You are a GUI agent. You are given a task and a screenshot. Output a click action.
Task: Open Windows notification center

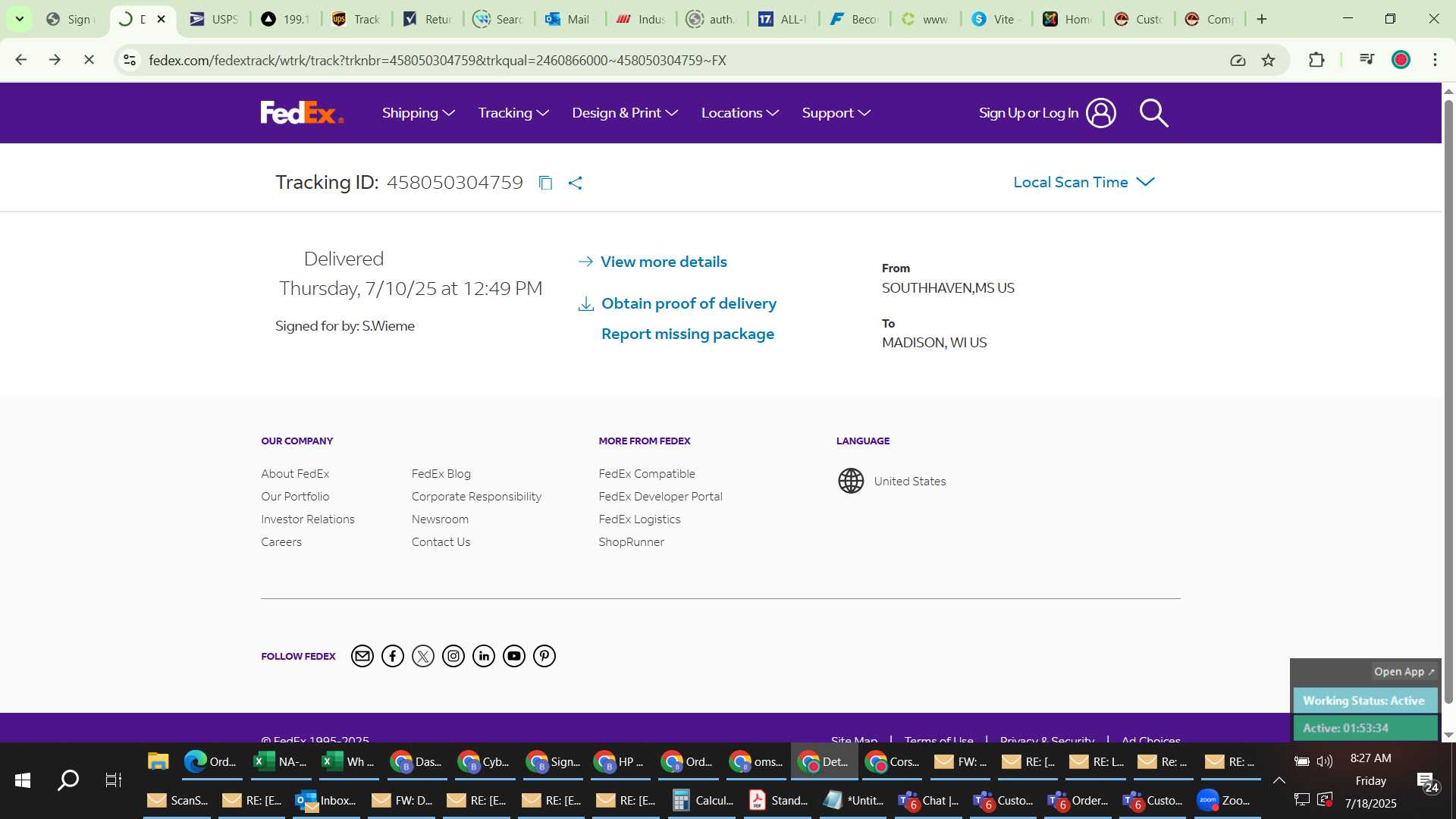(1428, 782)
